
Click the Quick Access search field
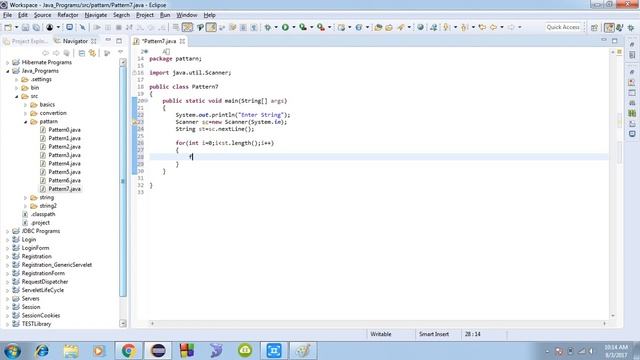pyautogui.click(x=563, y=27)
